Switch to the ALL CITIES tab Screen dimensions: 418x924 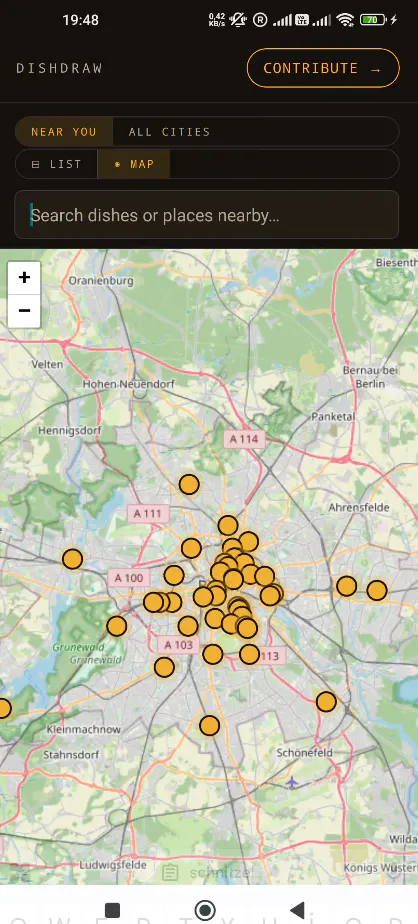click(x=169, y=132)
